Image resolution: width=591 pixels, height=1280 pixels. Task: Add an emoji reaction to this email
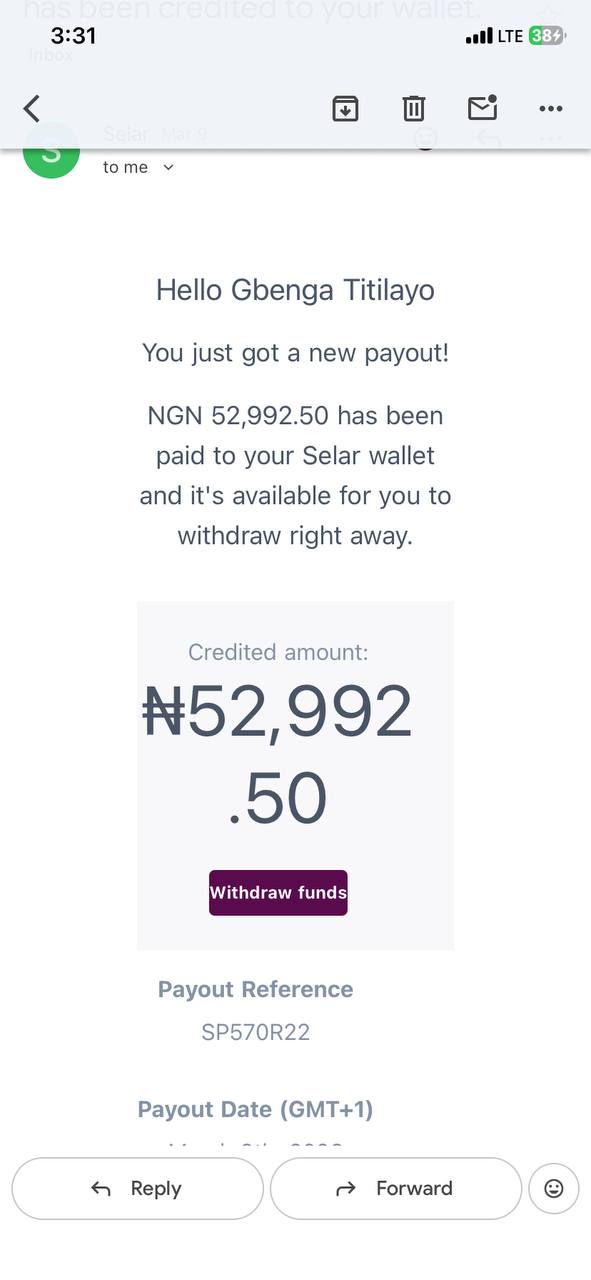tap(553, 1188)
